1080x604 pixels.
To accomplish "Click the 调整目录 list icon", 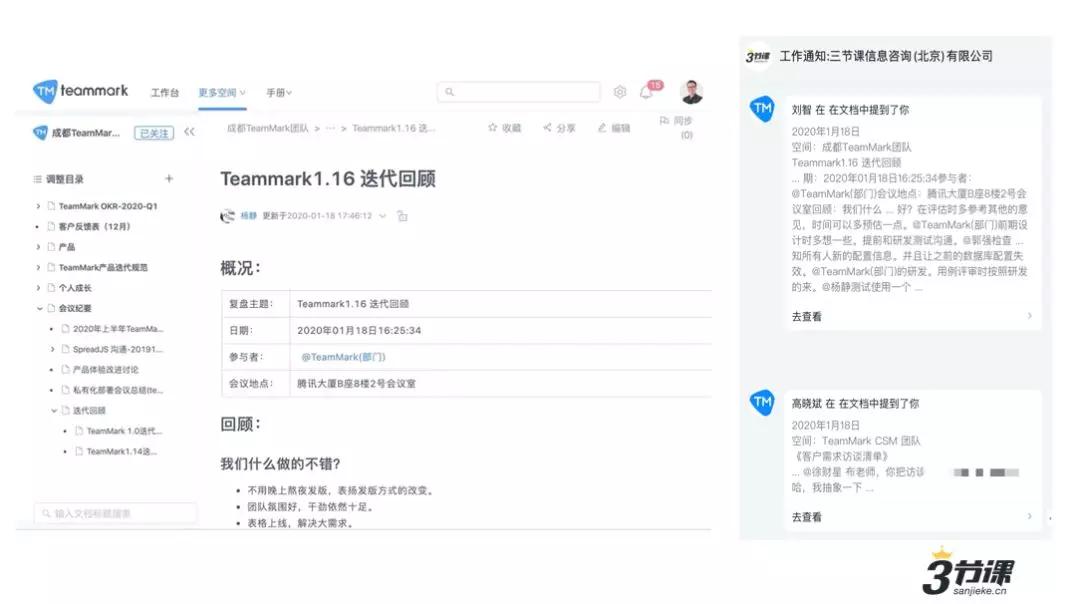I will pos(37,179).
